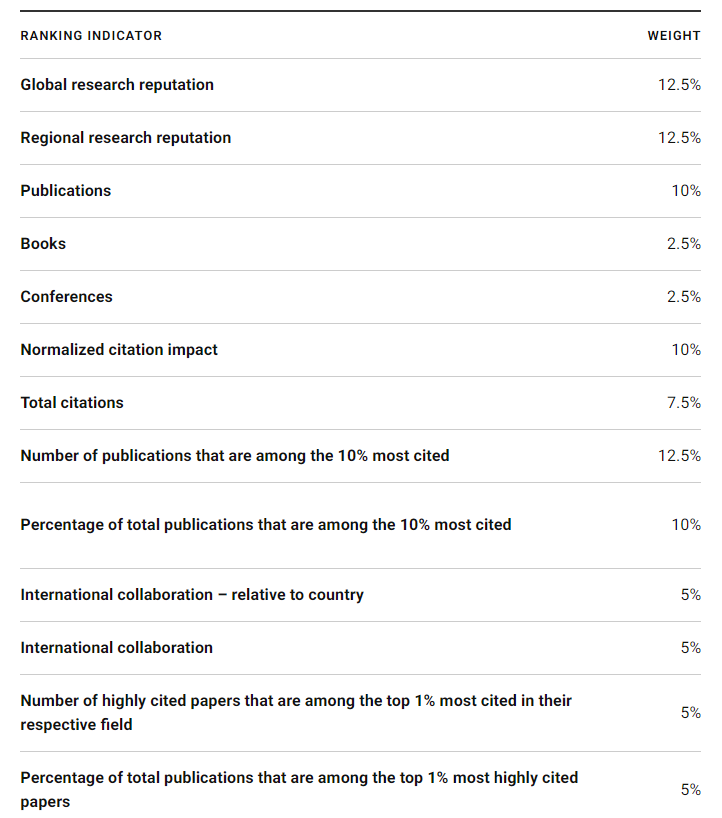Select the Regional research reputation indicator
Image resolution: width=722 pixels, height=818 pixels.
tap(126, 138)
